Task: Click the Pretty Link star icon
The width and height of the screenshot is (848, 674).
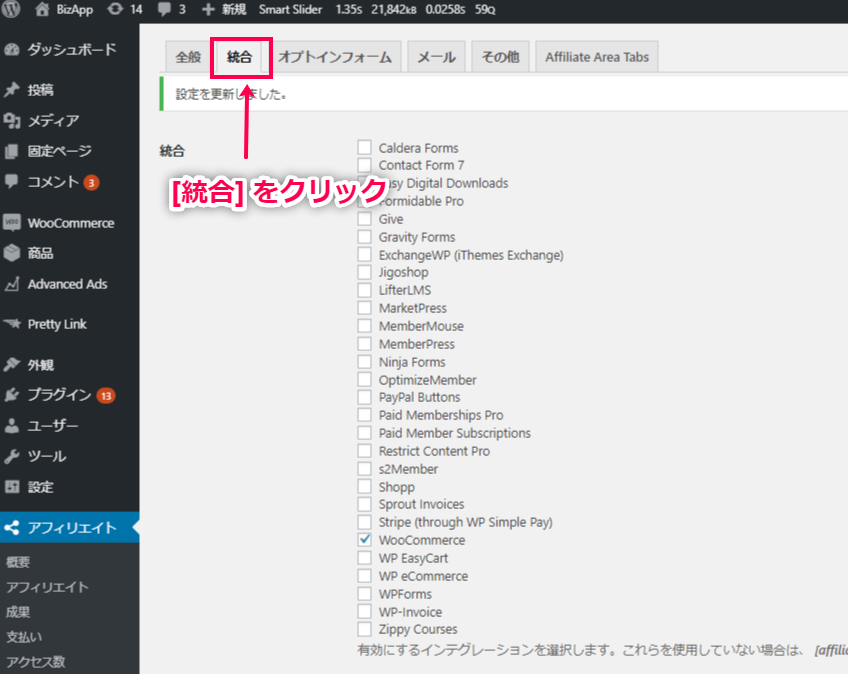Action: pos(12,324)
